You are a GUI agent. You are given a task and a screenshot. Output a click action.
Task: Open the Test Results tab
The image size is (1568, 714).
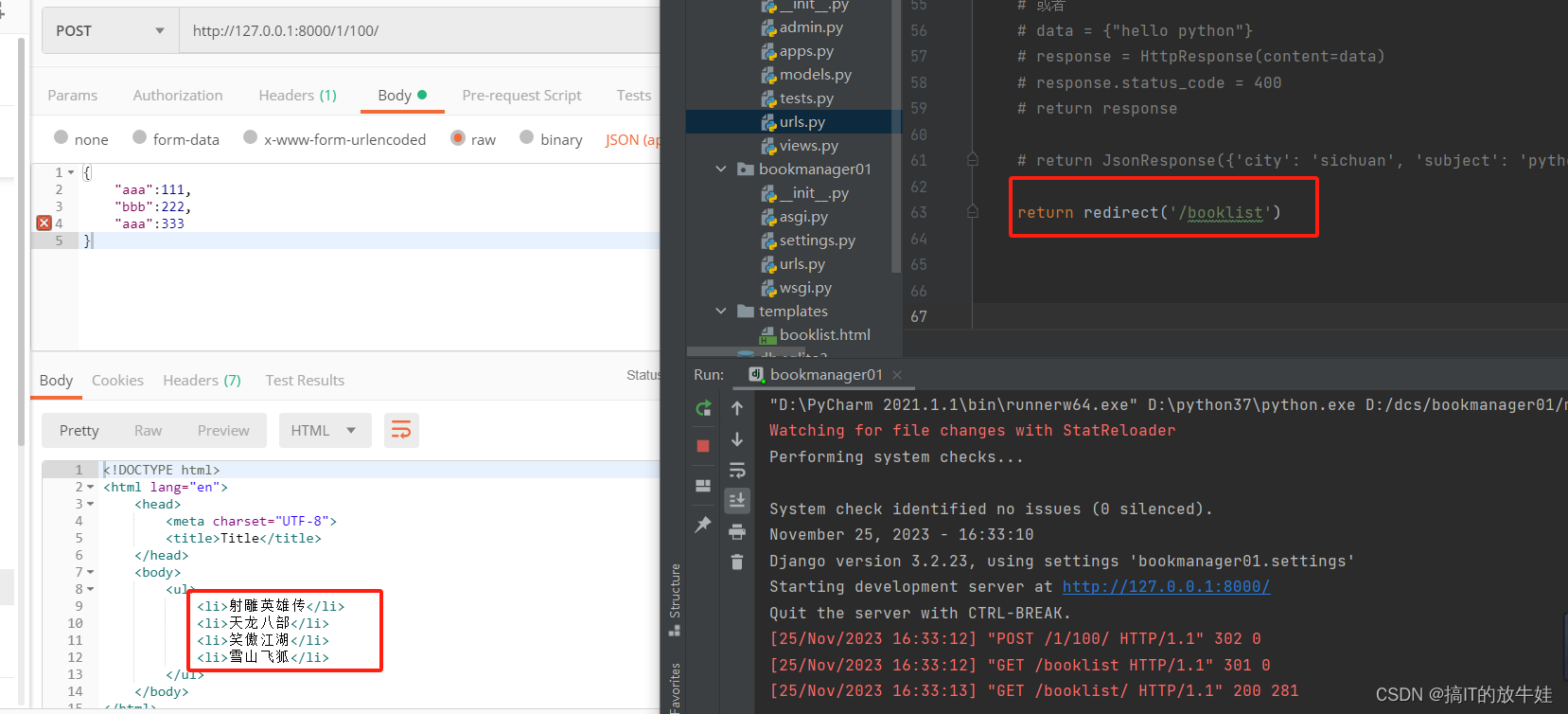(305, 380)
